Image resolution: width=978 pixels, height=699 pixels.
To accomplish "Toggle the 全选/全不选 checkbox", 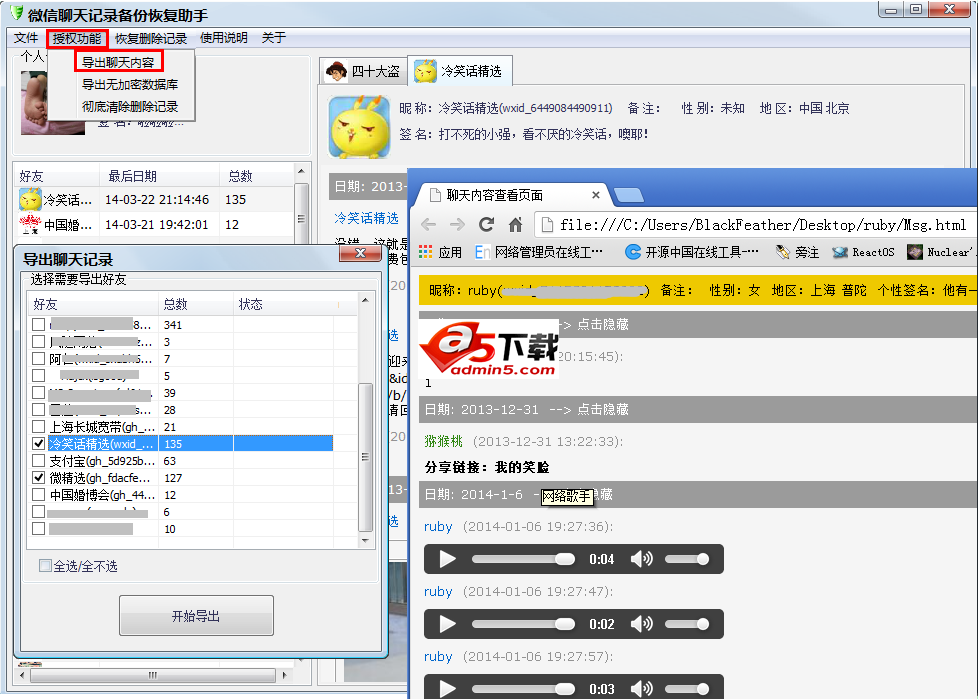I will tap(45, 566).
